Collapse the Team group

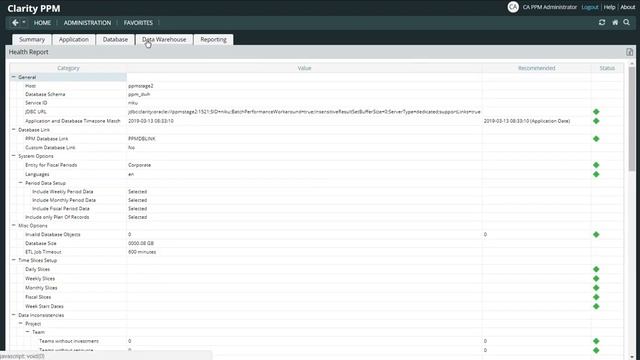click(27, 332)
